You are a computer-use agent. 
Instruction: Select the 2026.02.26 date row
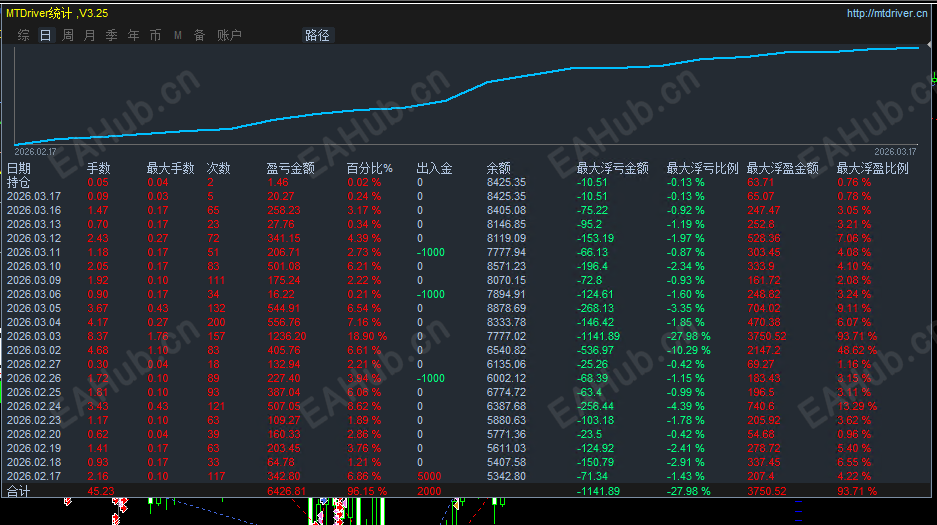[33, 378]
